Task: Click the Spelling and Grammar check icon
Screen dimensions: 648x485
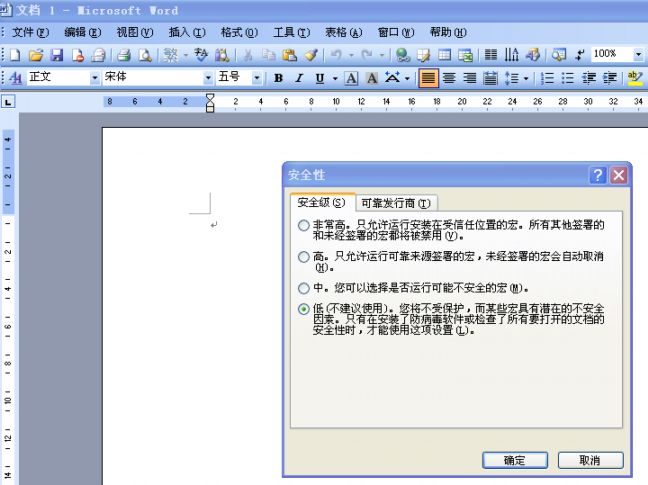Action: (201, 55)
